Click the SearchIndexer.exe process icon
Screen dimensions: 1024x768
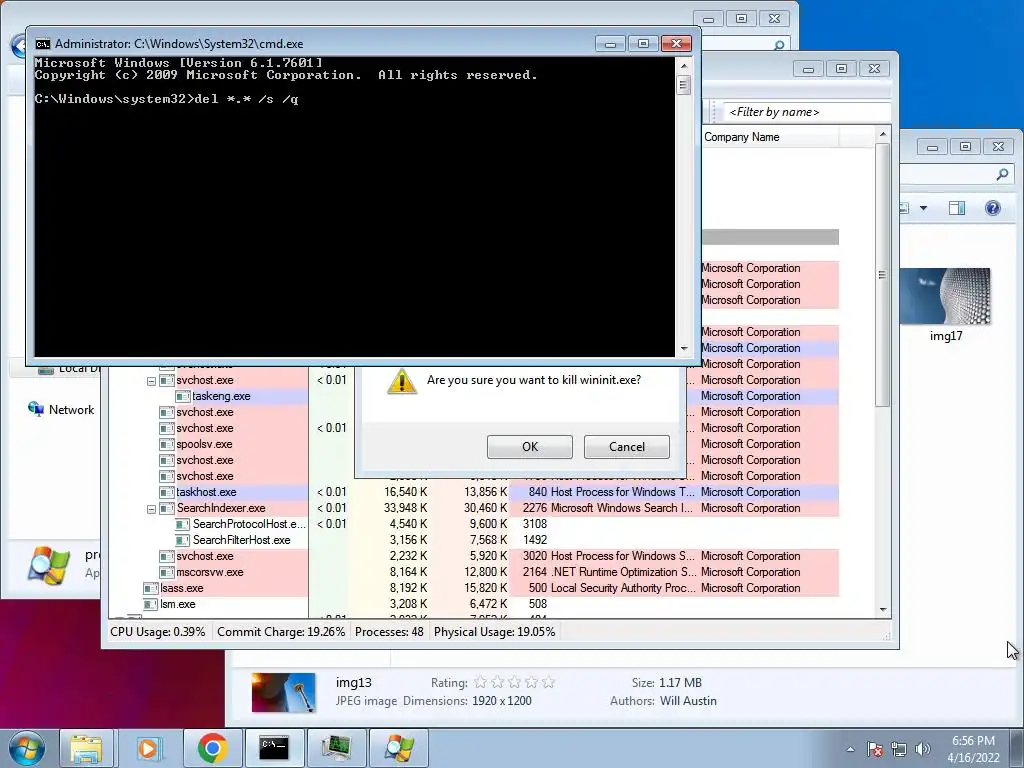point(167,508)
